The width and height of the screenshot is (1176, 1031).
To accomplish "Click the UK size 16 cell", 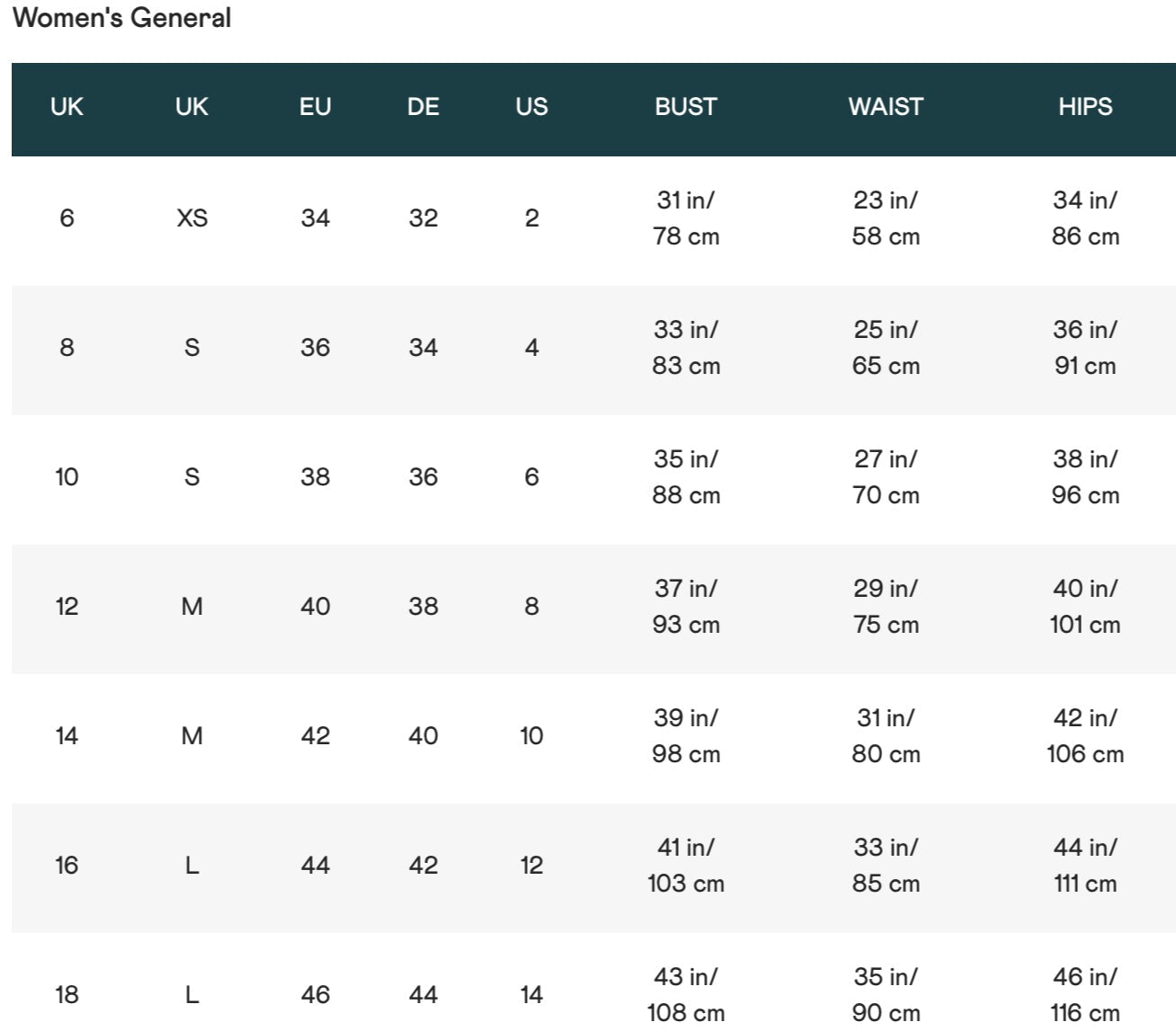I will pos(67,865).
